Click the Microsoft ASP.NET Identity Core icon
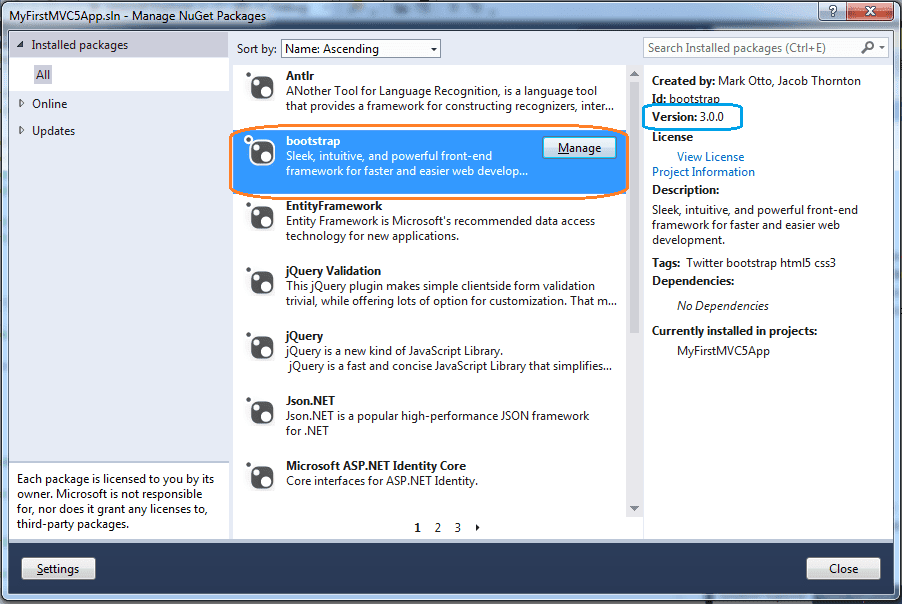The width and height of the screenshot is (902, 604). point(261,477)
